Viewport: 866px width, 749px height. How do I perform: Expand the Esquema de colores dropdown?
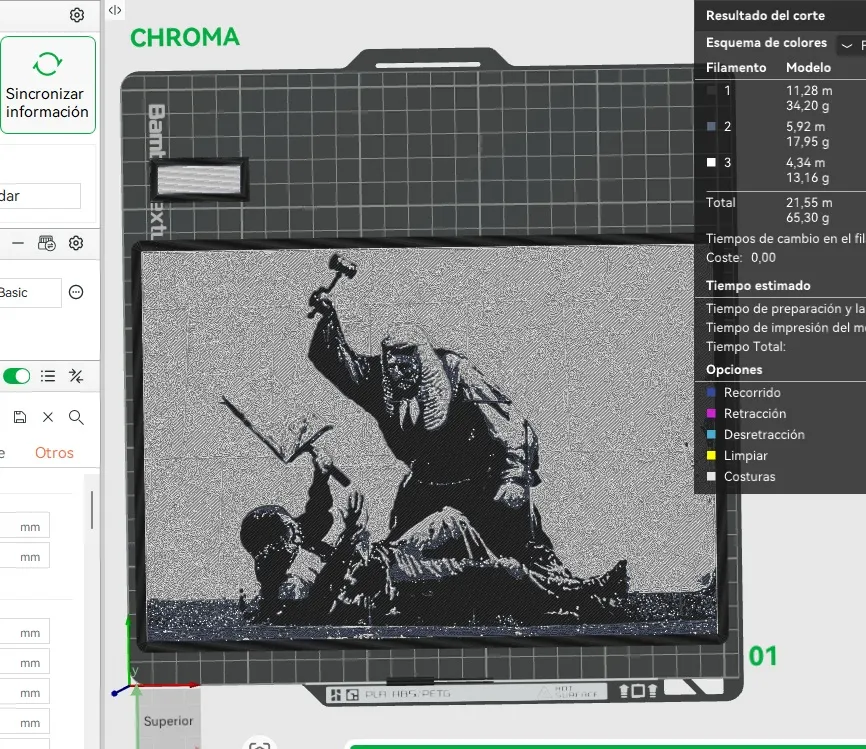point(846,45)
